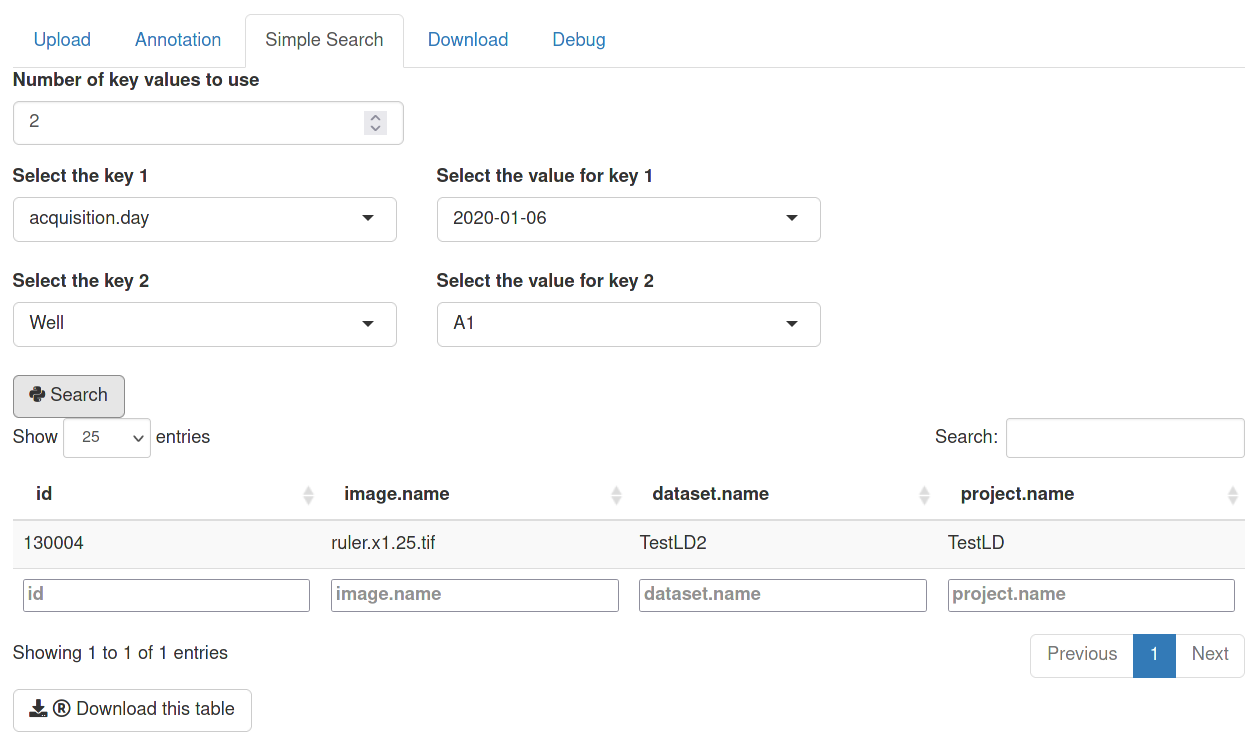The image size is (1252, 747).
Task: Open the key 1 dropdown acquisition.day
Action: tap(204, 219)
